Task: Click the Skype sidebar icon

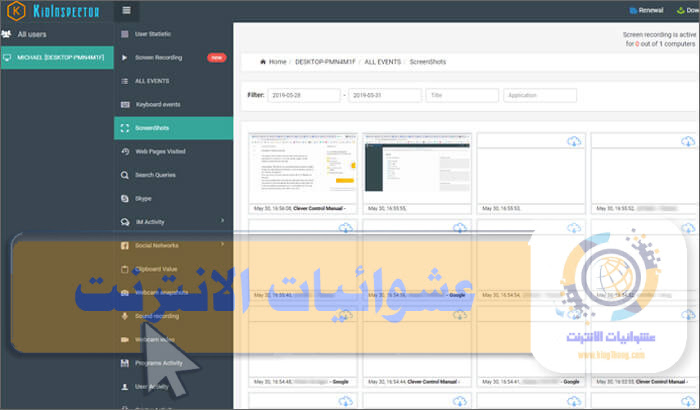Action: coord(124,198)
